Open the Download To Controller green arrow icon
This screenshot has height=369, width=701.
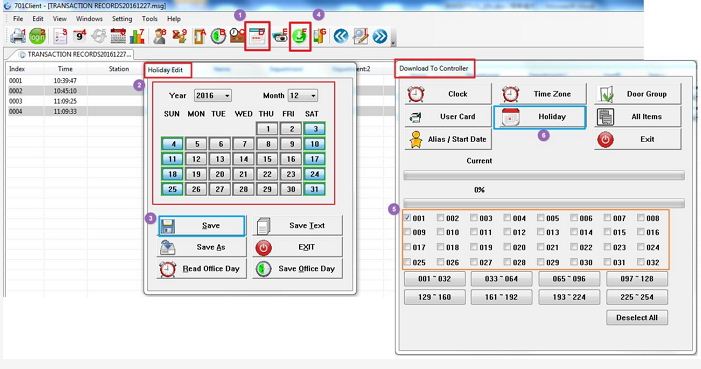300,36
